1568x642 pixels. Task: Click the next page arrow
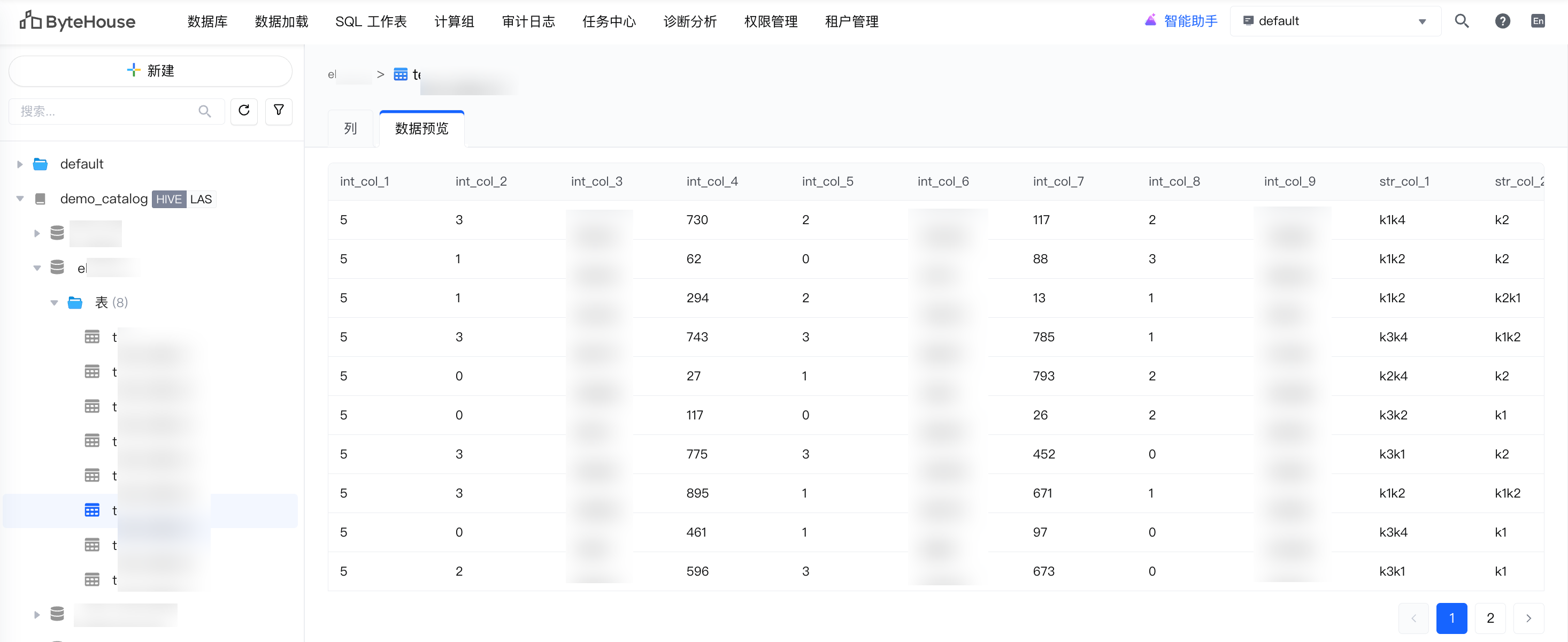click(x=1528, y=618)
